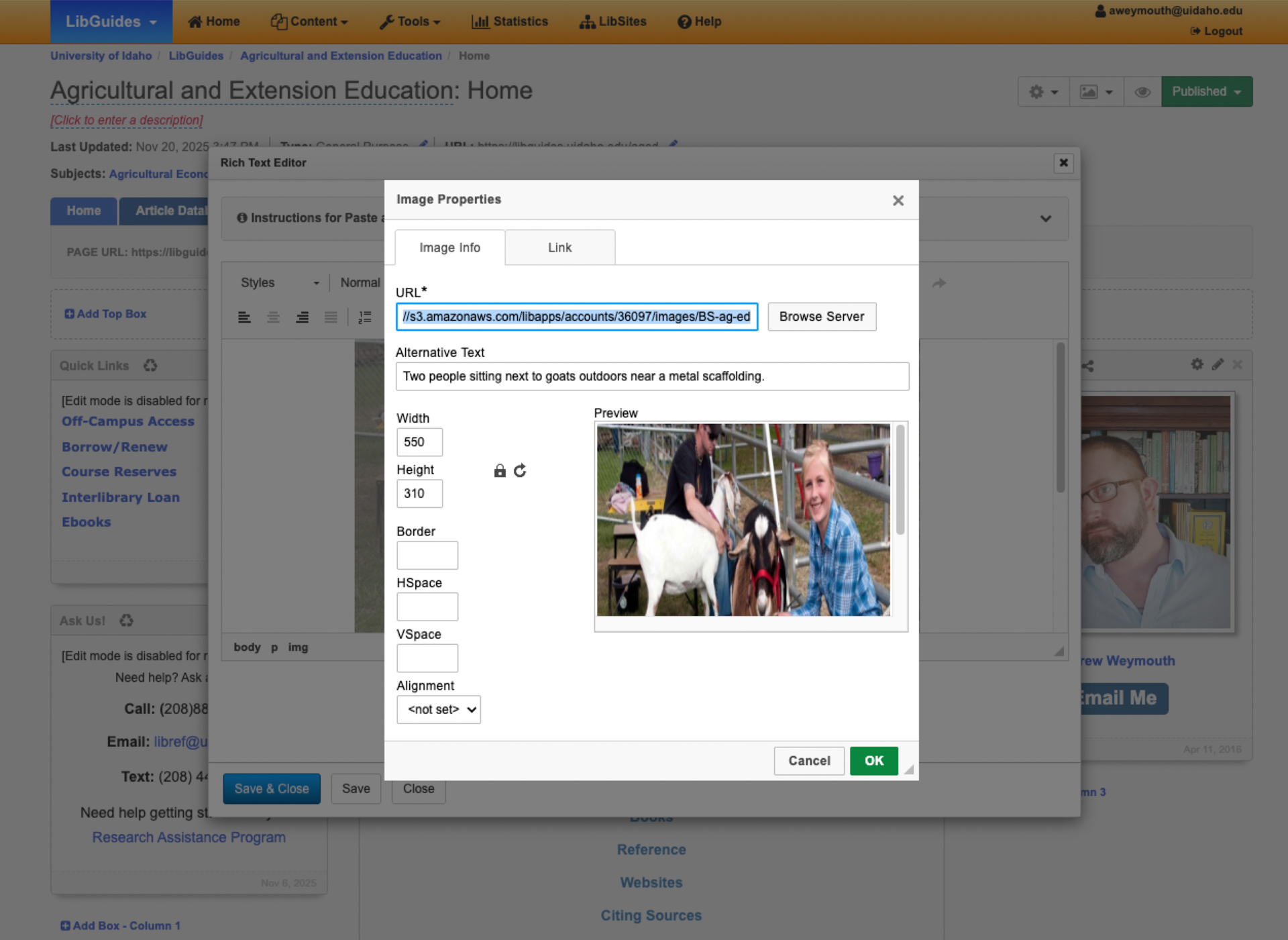Click the Alternative Text field
Image resolution: width=1288 pixels, height=940 pixels.
point(652,376)
